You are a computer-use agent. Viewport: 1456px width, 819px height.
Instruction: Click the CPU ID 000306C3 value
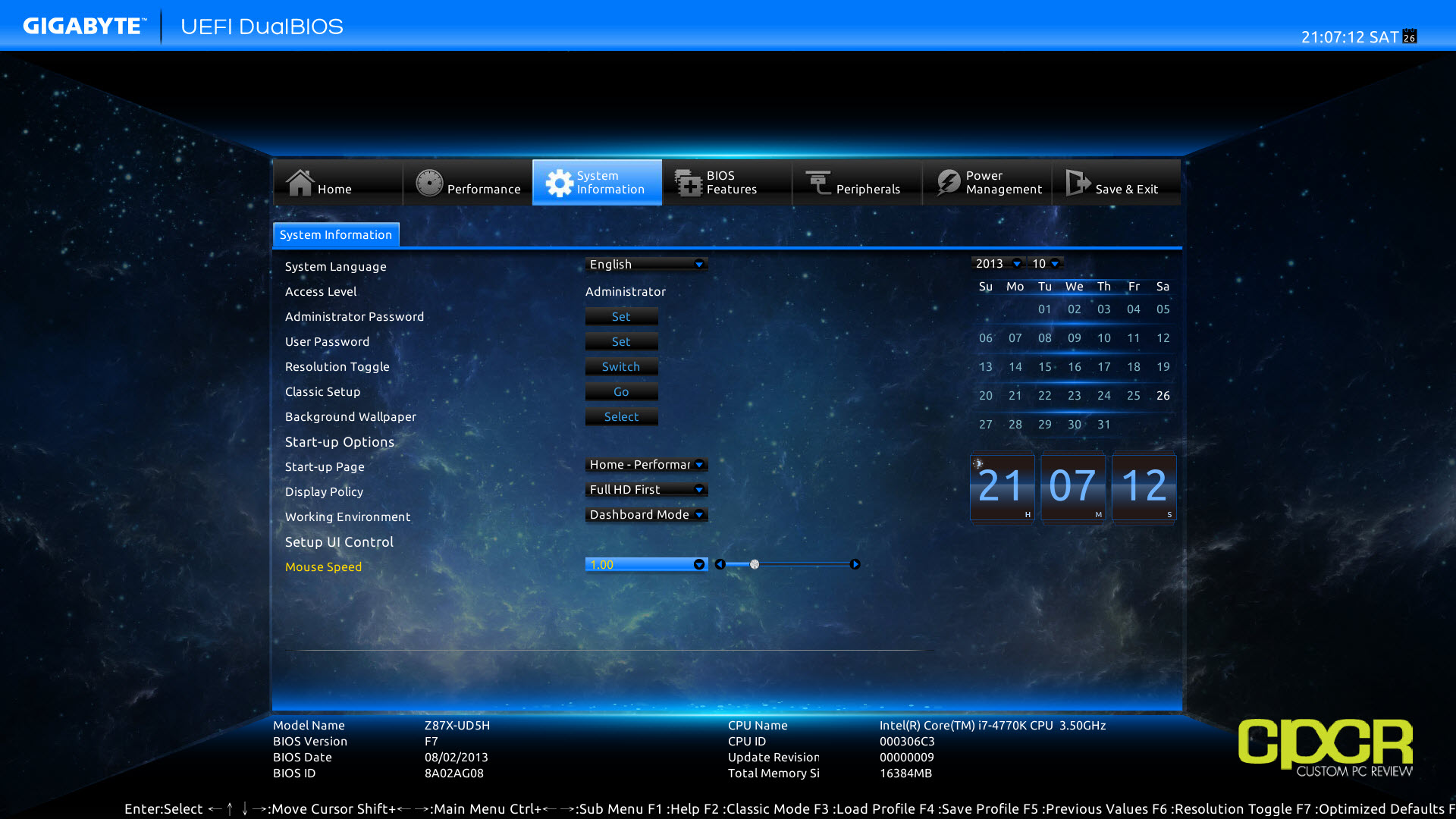(907, 742)
